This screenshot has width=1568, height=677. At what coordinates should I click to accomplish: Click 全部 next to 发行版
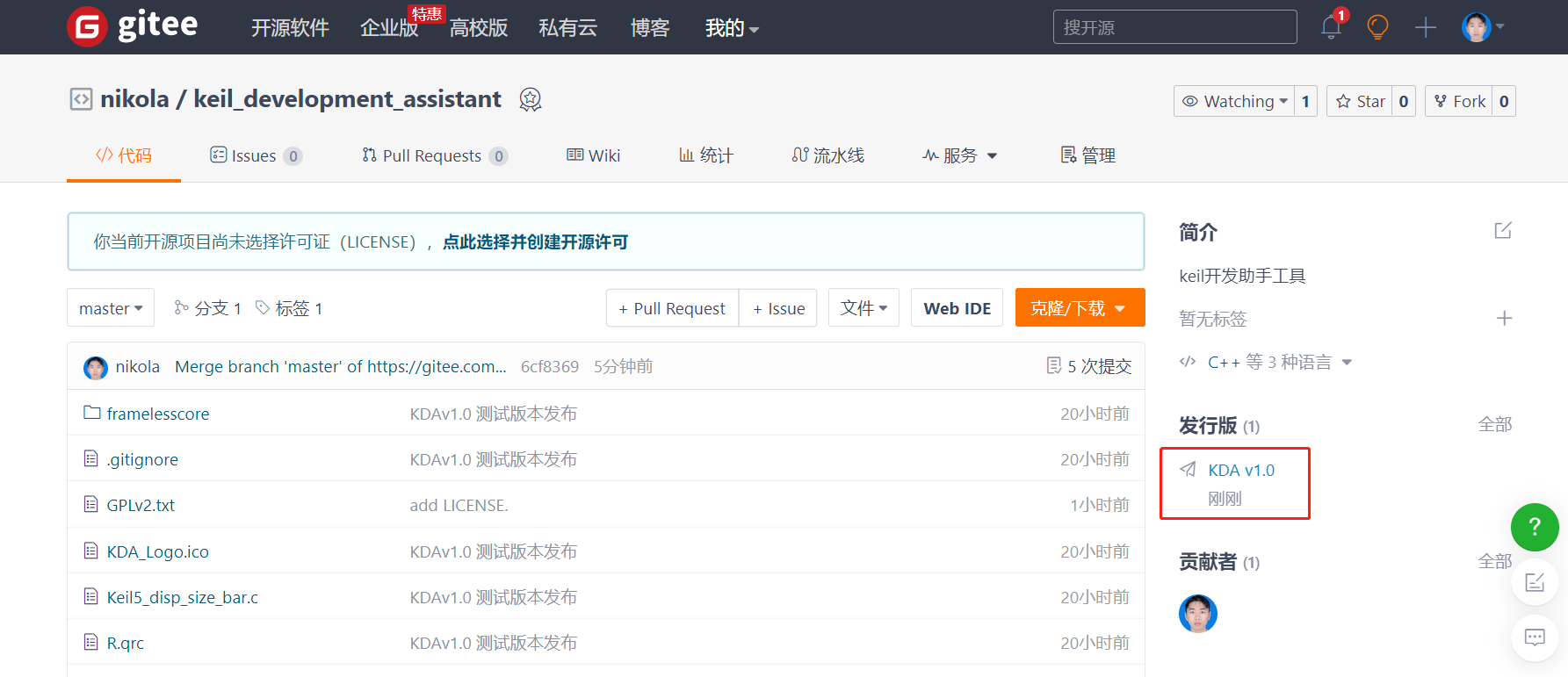[1495, 425]
